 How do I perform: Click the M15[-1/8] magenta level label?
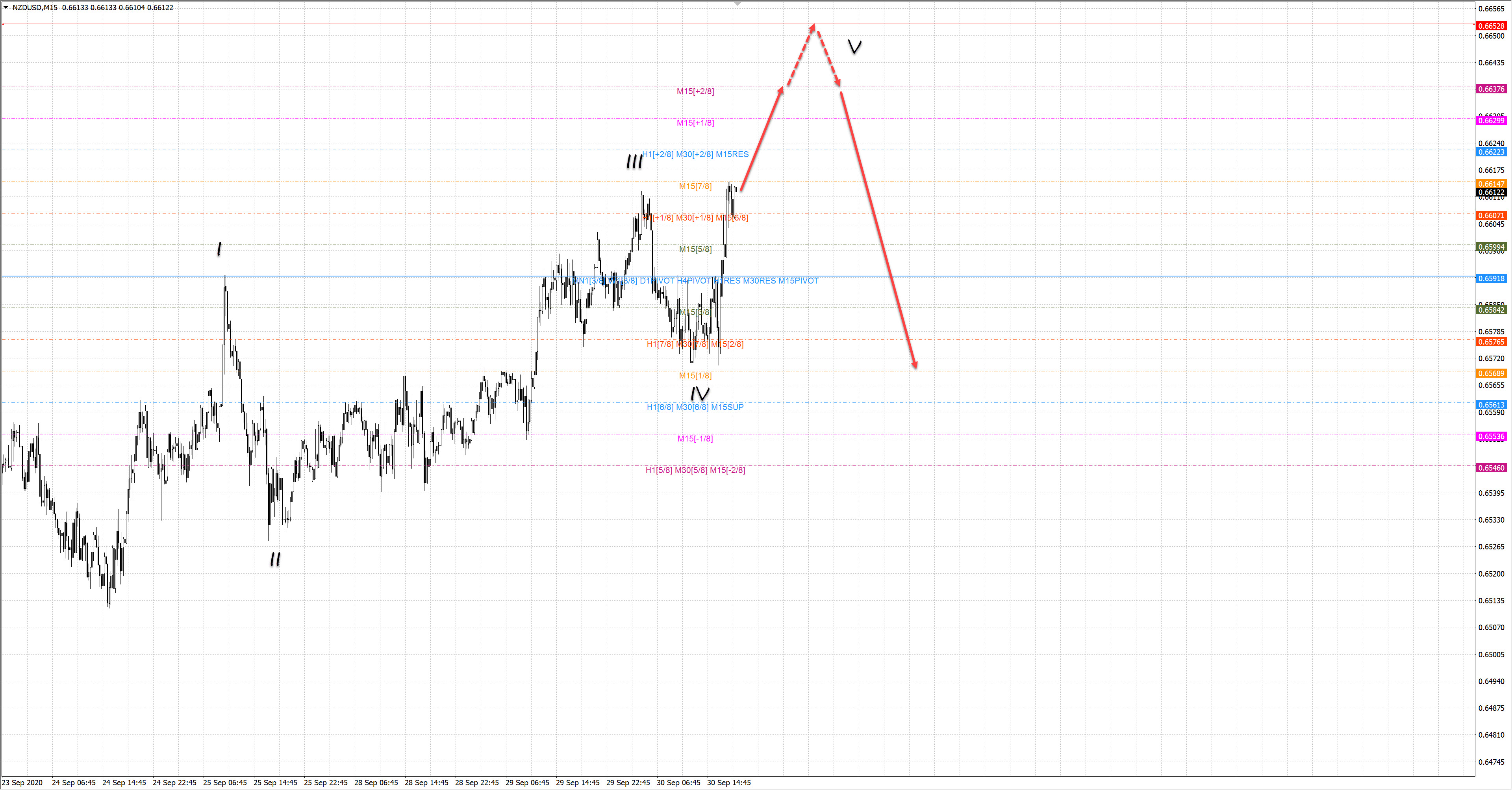pos(695,439)
